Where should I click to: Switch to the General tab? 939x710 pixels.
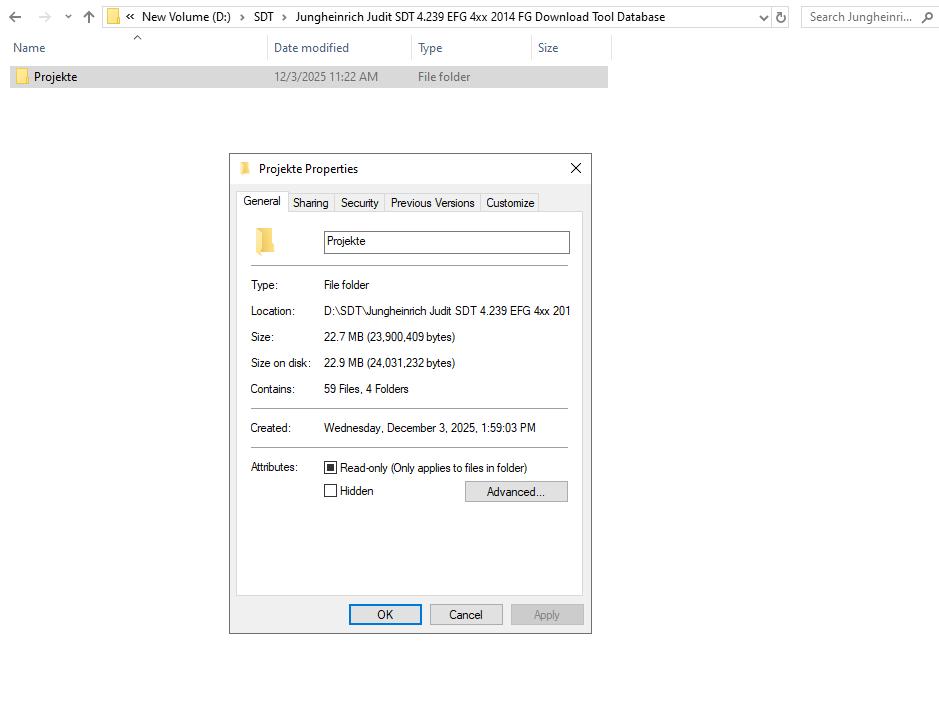coord(262,201)
